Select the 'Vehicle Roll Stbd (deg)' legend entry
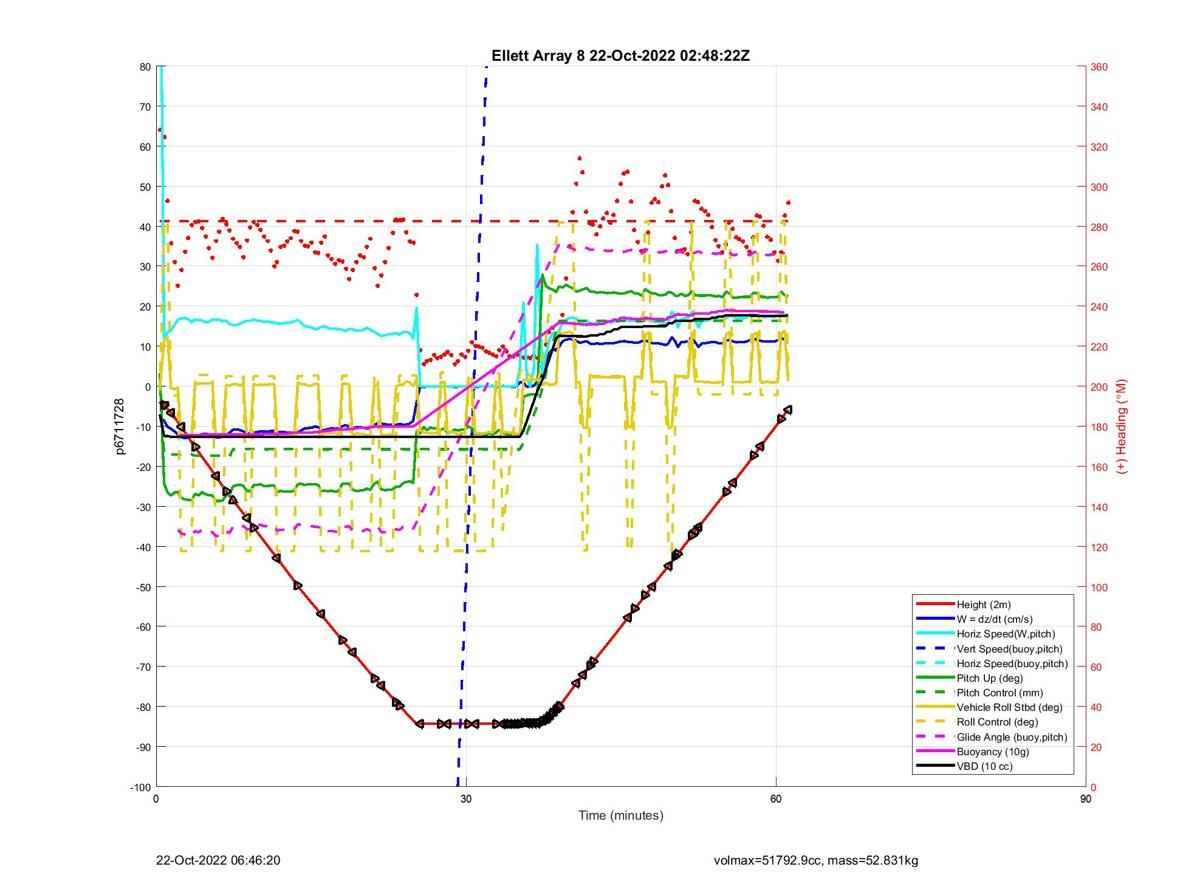The image size is (1200, 885). 1011,707
